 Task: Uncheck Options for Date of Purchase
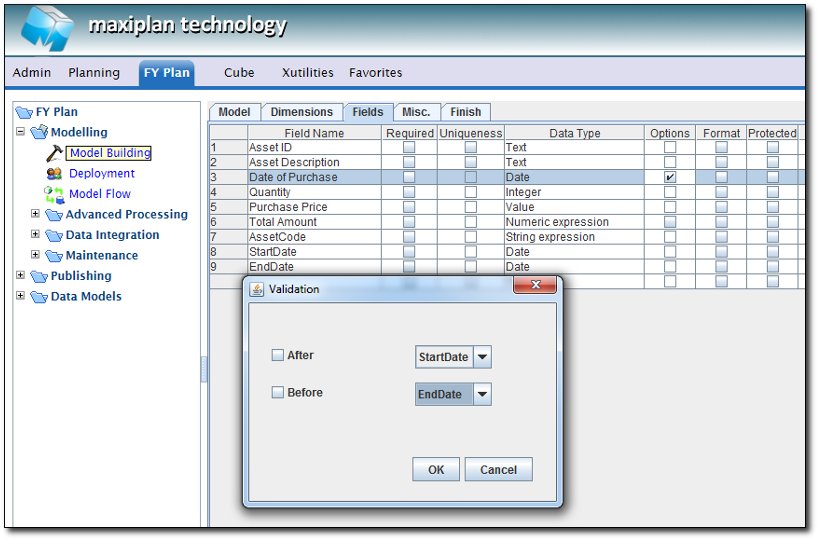pyautogui.click(x=670, y=177)
